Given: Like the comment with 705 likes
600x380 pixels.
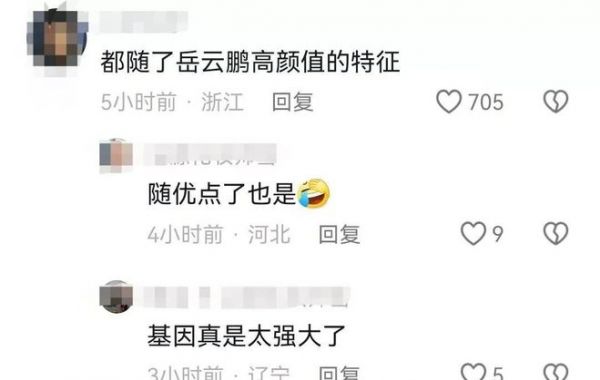Looking at the screenshot, I should [449, 101].
